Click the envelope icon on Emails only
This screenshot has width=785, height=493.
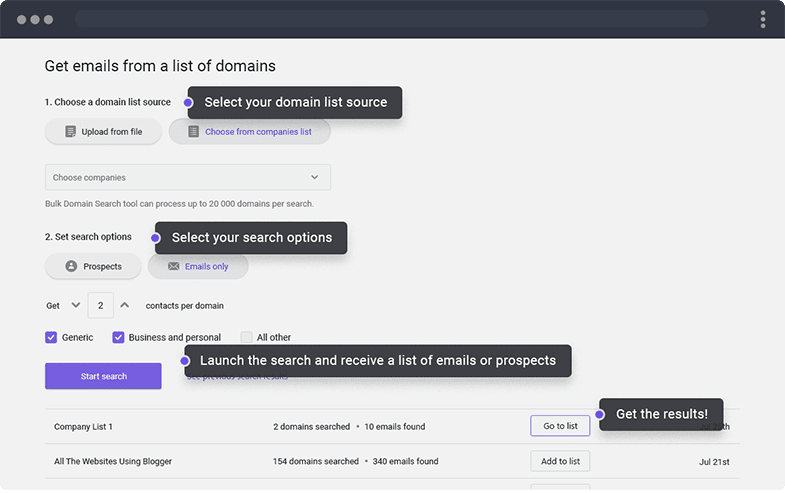(174, 267)
